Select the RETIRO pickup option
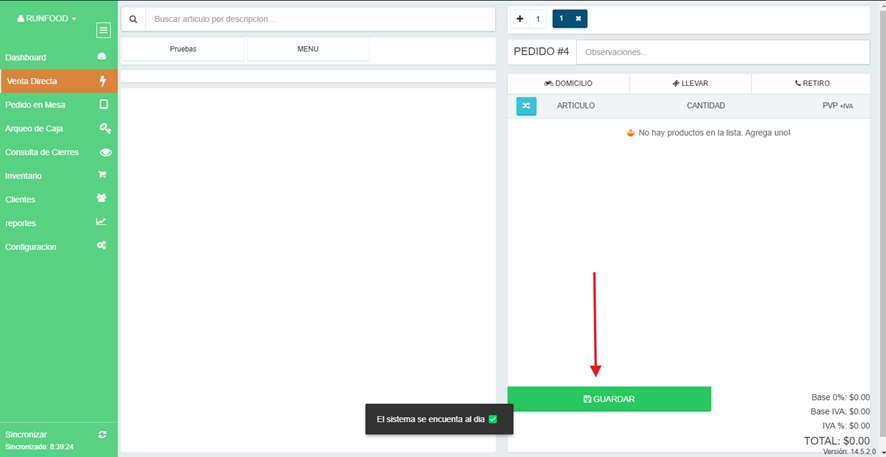Screen dimensions: 886x457 pyautogui.click(x=811, y=83)
